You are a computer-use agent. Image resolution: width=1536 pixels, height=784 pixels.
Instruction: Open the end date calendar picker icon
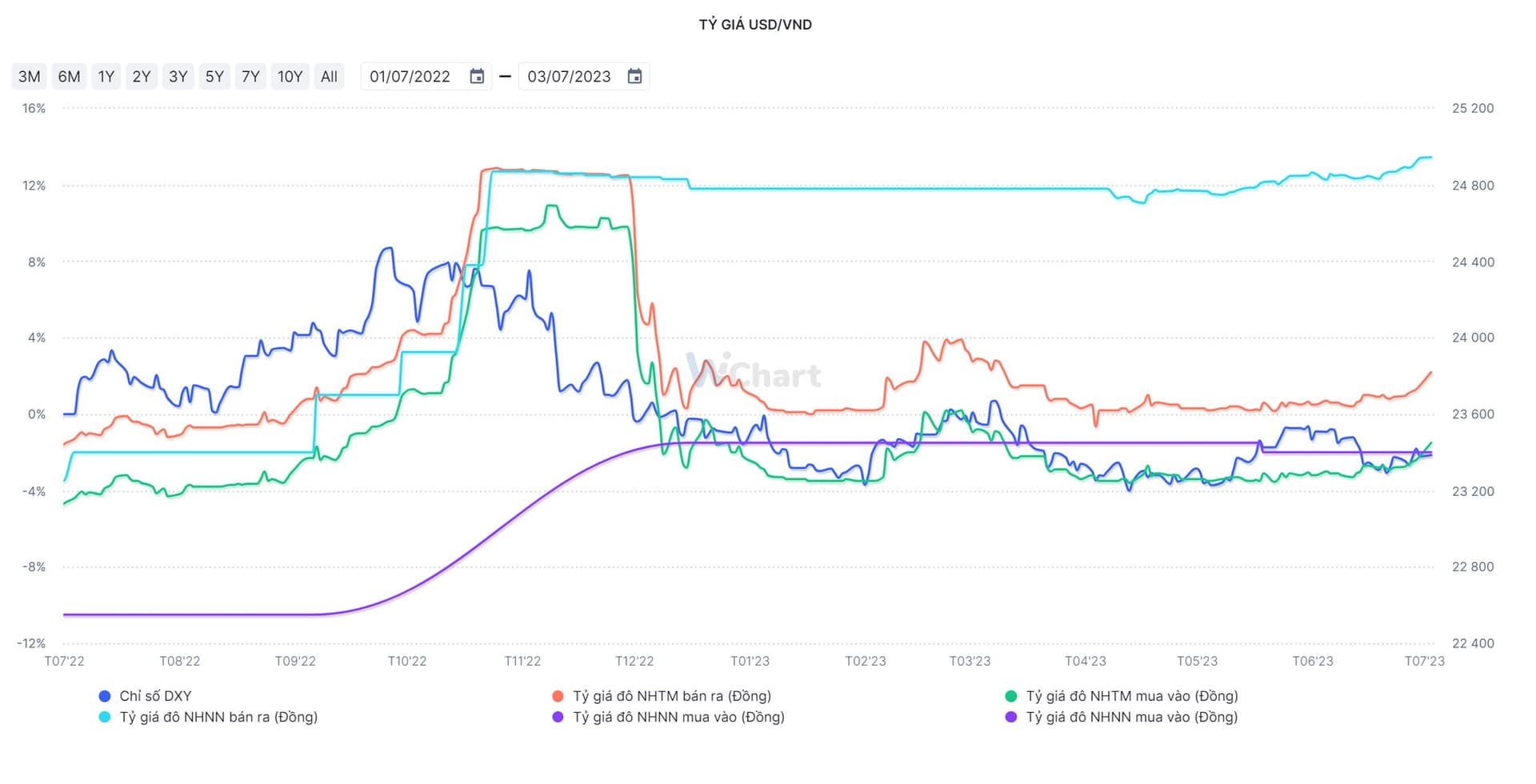634,77
